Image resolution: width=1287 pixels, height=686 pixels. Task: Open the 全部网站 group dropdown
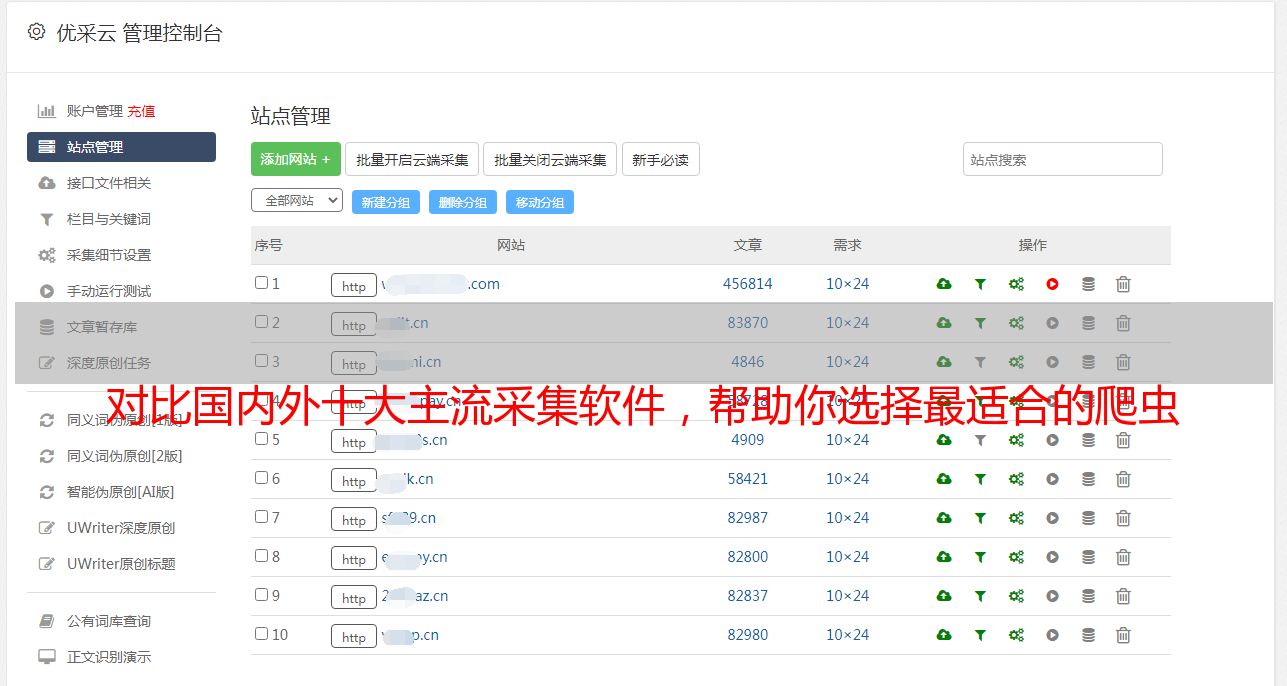pos(297,201)
